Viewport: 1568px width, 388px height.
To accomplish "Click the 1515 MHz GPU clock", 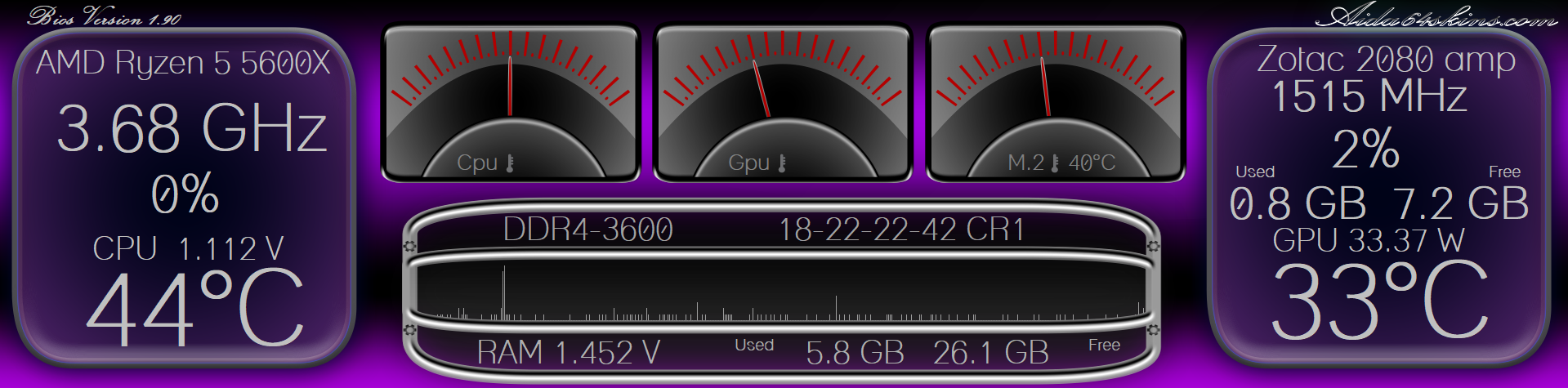I will coord(1369,96).
